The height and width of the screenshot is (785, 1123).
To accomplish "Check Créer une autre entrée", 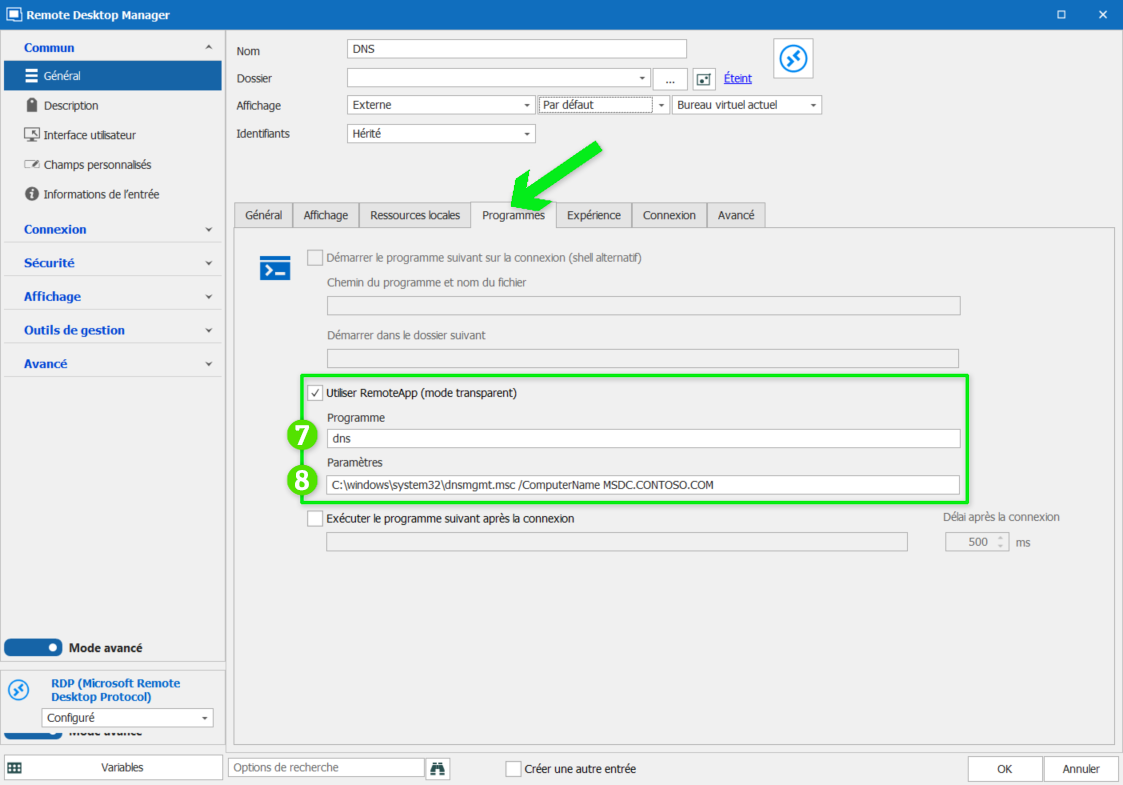I will (x=514, y=768).
